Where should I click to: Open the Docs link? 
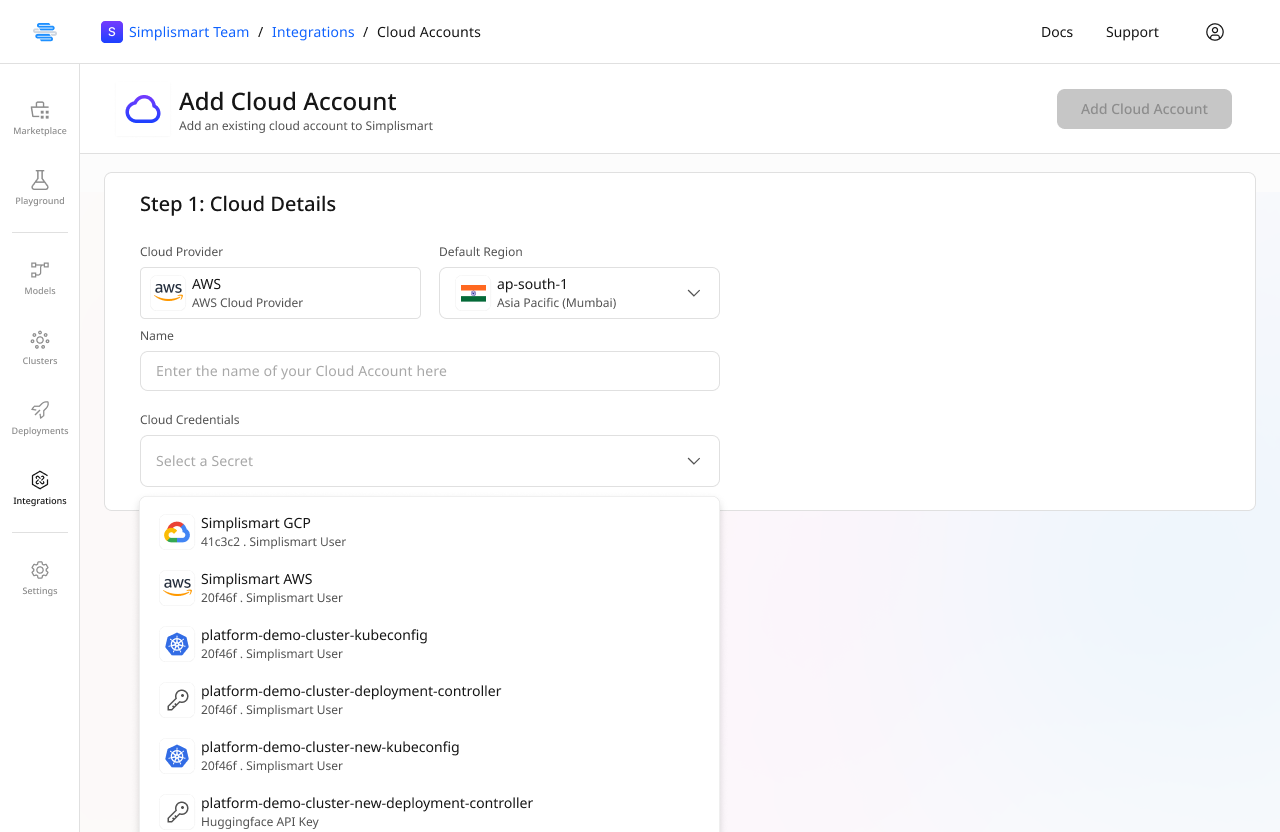click(1057, 32)
